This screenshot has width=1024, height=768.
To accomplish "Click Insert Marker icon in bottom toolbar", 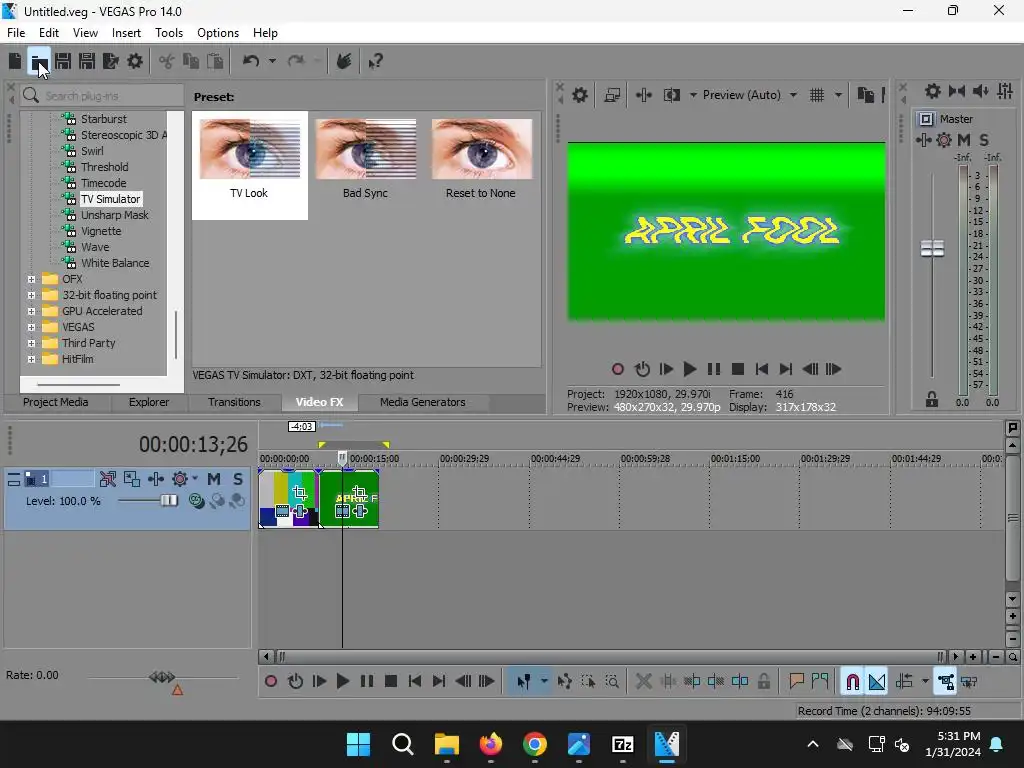I will tap(796, 682).
